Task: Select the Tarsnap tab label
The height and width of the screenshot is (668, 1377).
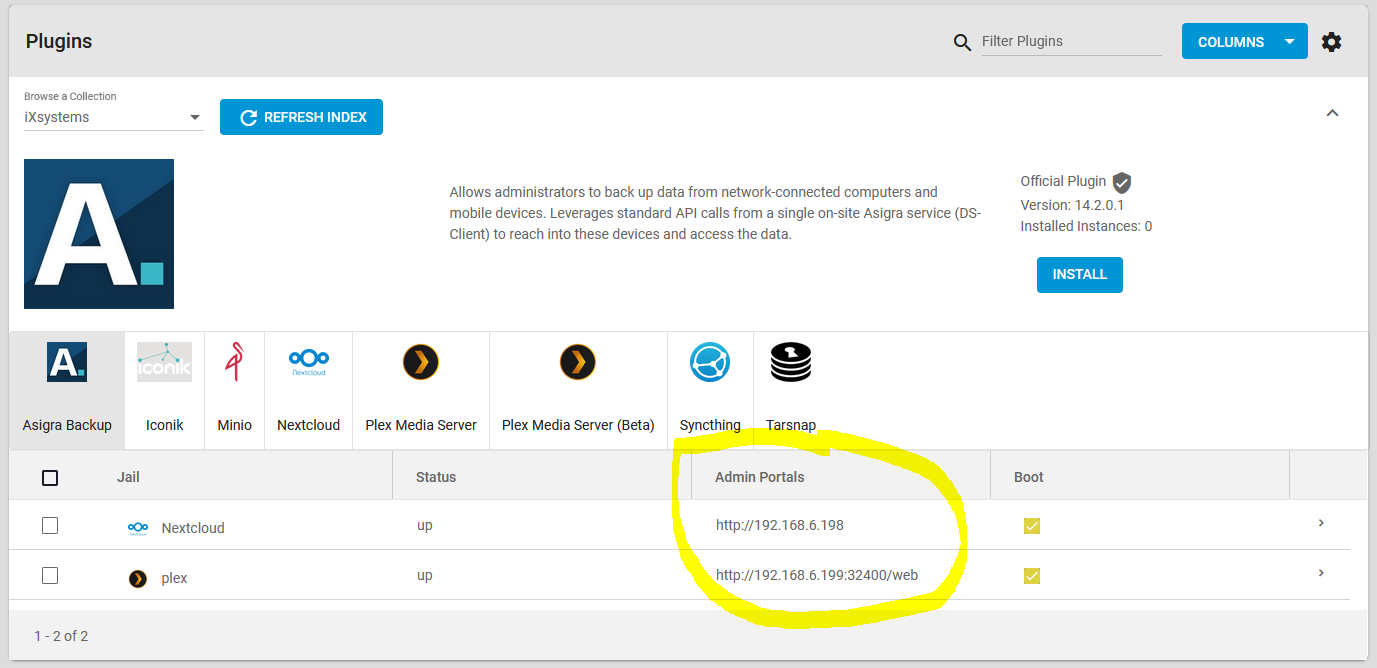Action: 791,425
